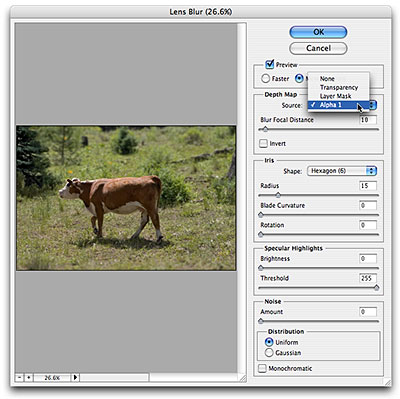Viewport: 400px width, 399px height.
Task: Click the Cancel button
Action: click(318, 48)
